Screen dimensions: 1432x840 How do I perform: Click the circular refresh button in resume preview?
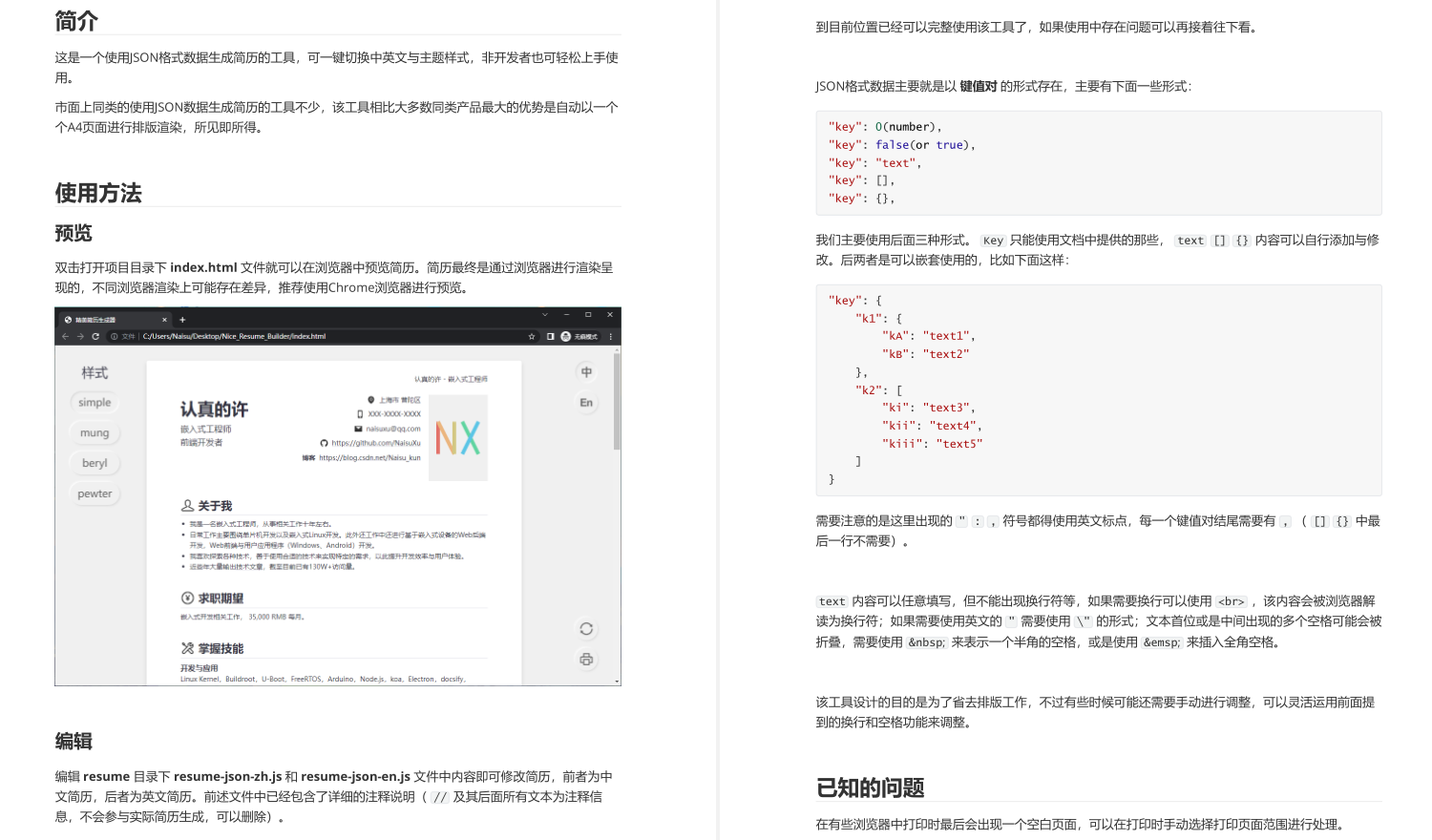[586, 628]
